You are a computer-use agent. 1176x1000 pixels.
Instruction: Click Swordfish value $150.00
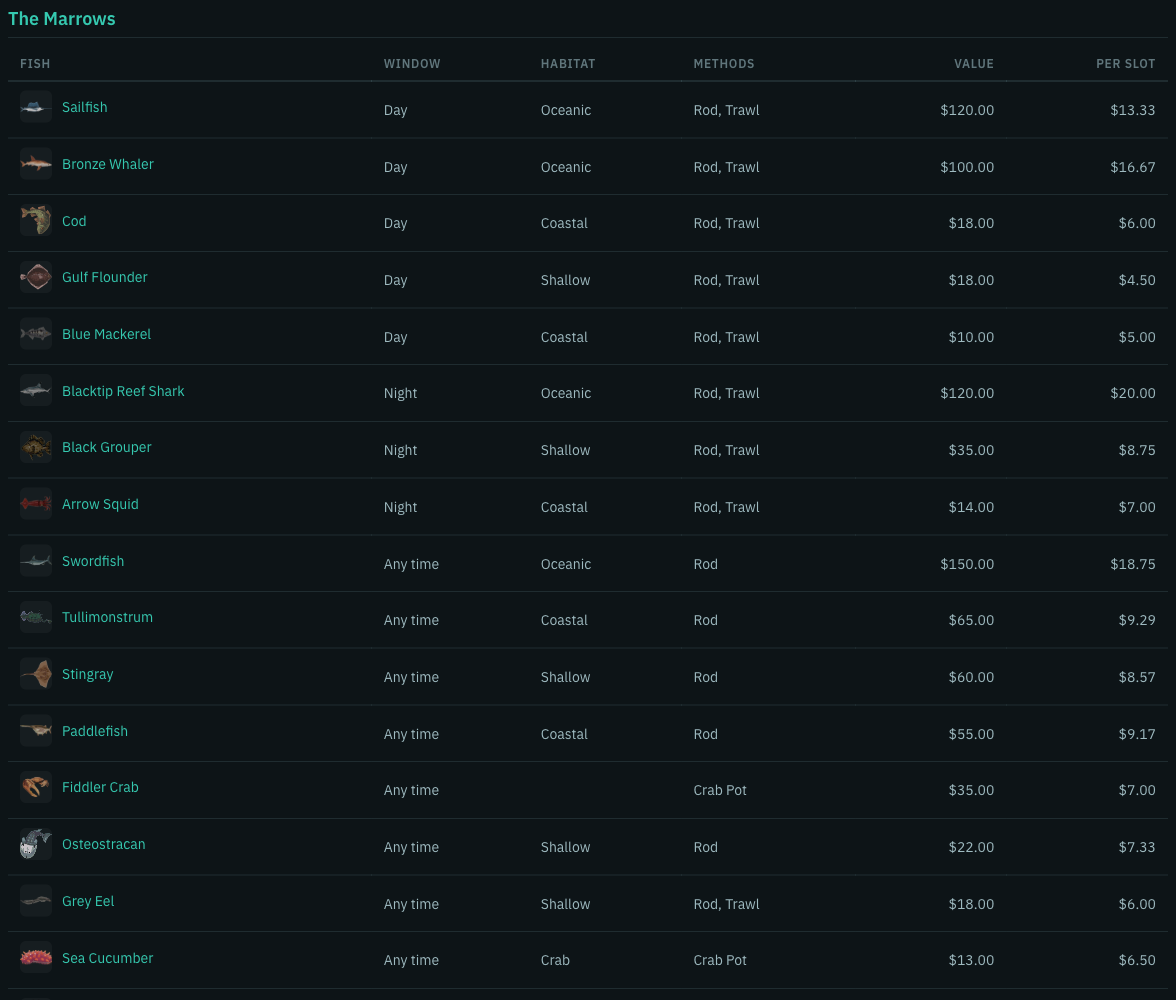tap(967, 564)
